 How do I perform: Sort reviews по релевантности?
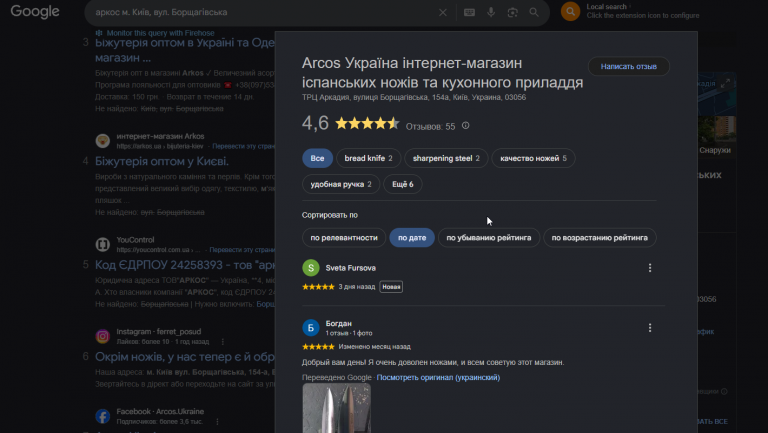point(344,238)
